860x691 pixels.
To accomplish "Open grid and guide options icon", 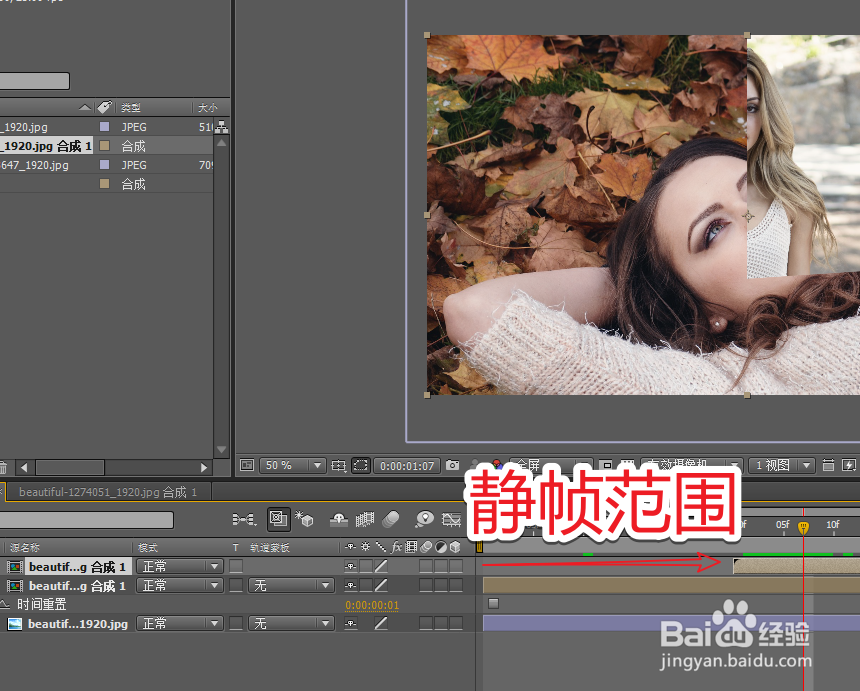I will pyautogui.click(x=338, y=466).
